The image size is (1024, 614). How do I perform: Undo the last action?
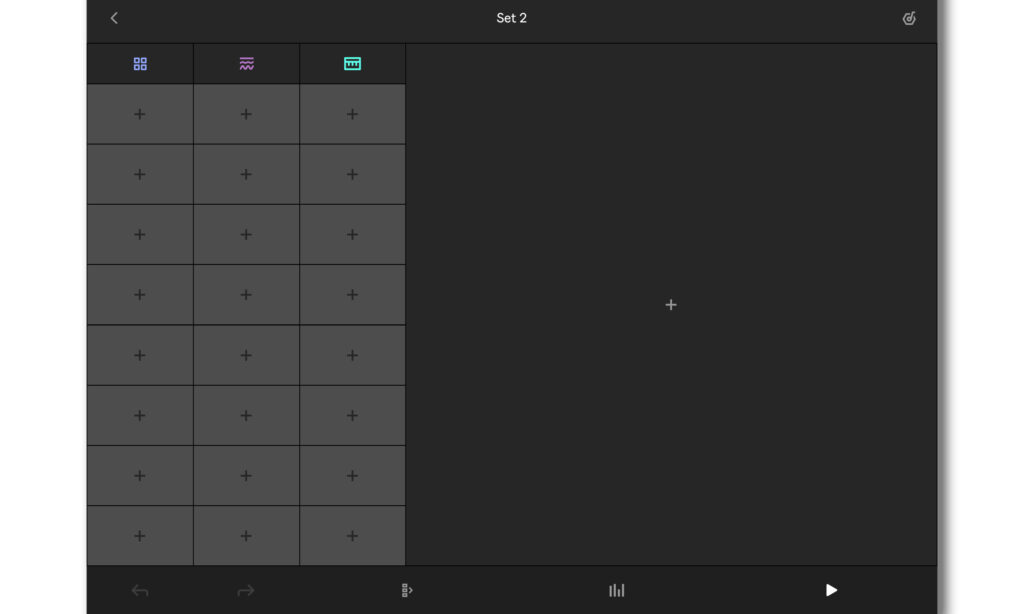(x=140, y=590)
